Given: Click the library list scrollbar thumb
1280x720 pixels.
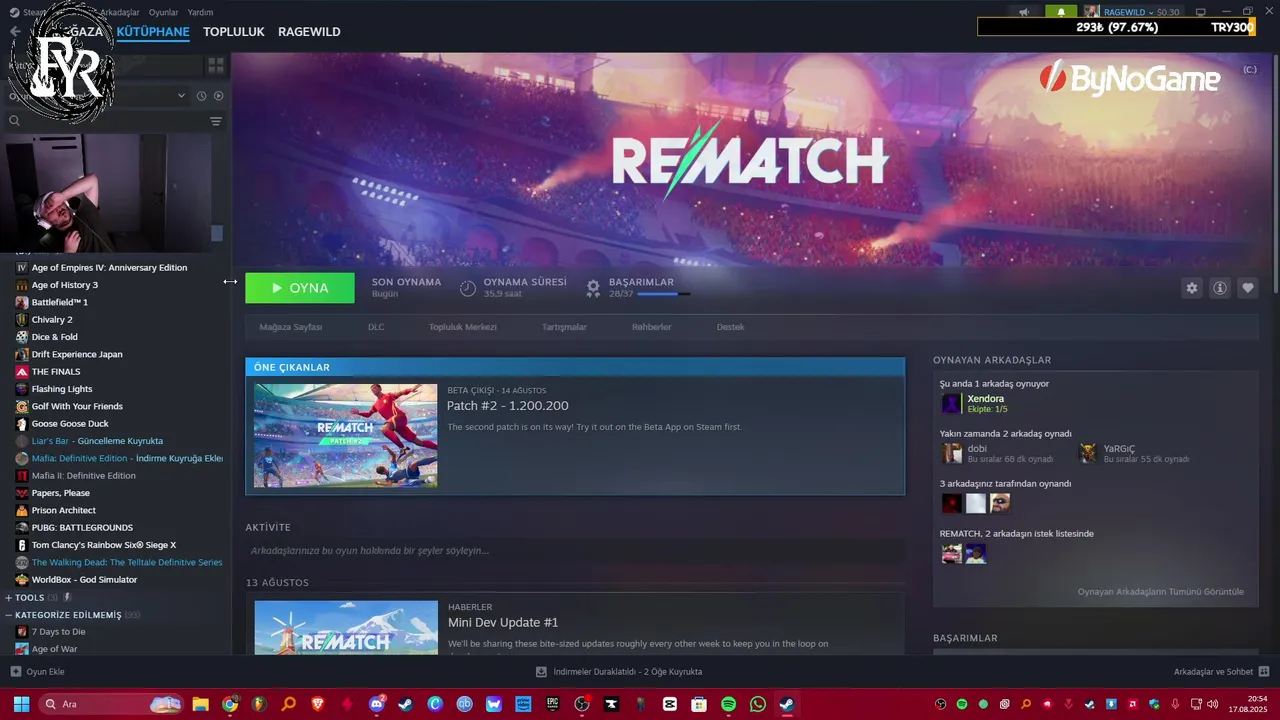Looking at the screenshot, I should click(217, 233).
